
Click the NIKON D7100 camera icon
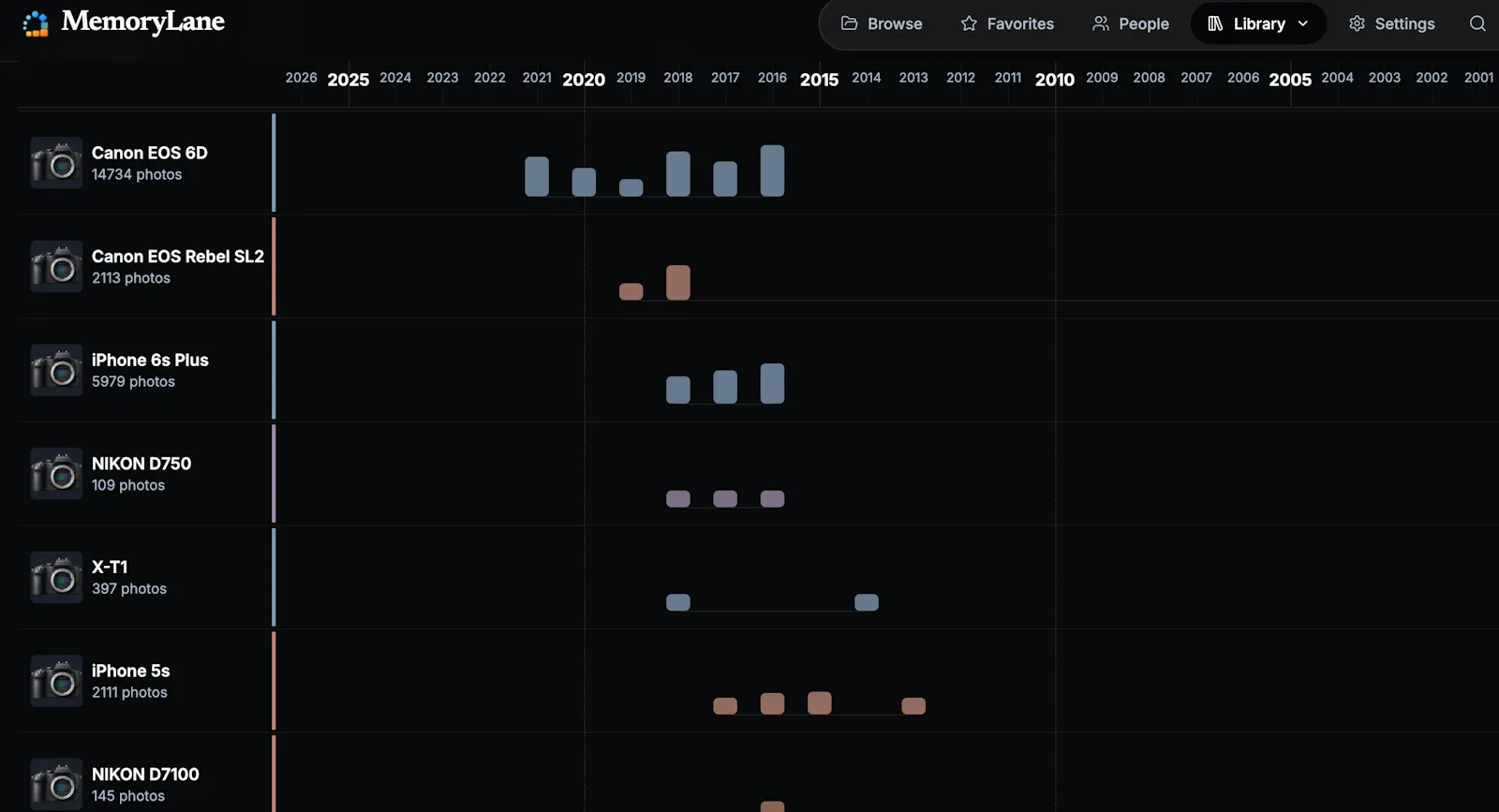click(56, 785)
